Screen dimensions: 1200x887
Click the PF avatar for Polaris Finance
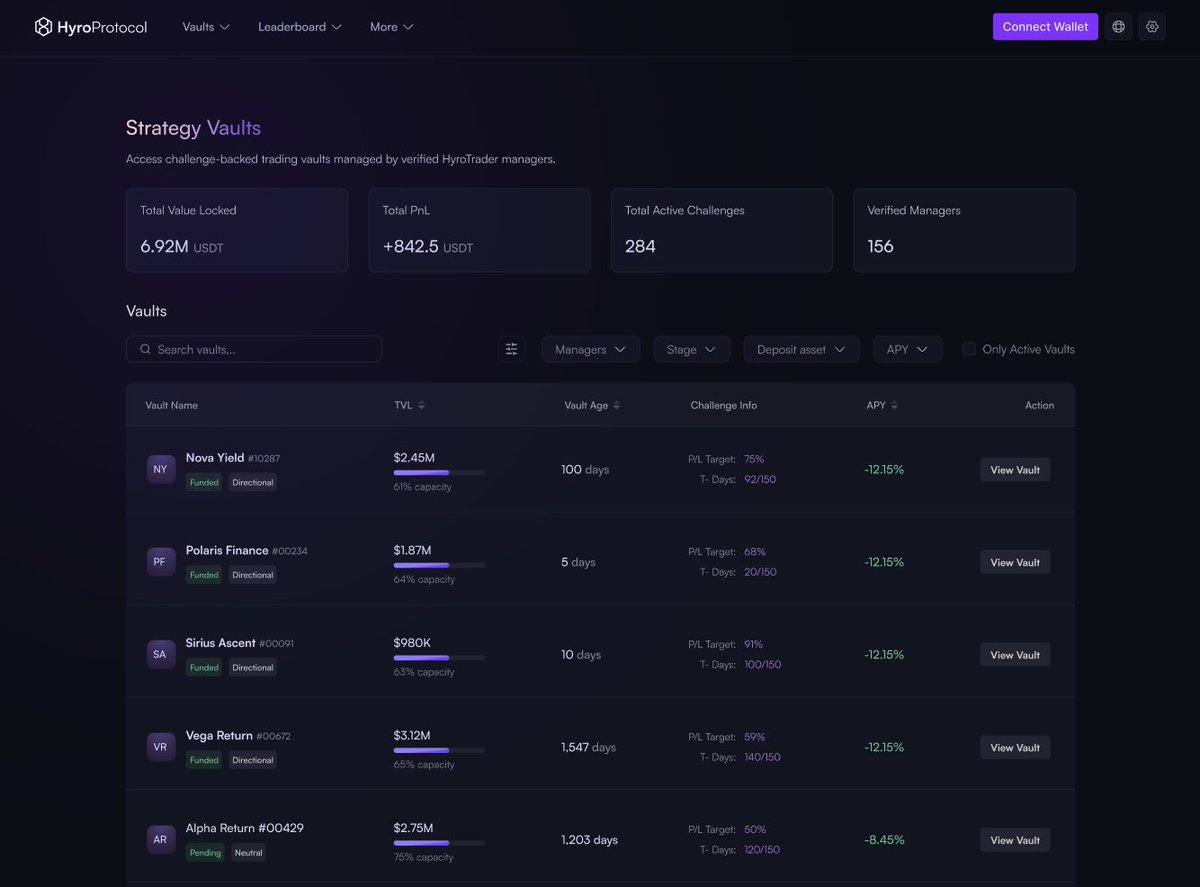pyautogui.click(x=161, y=562)
